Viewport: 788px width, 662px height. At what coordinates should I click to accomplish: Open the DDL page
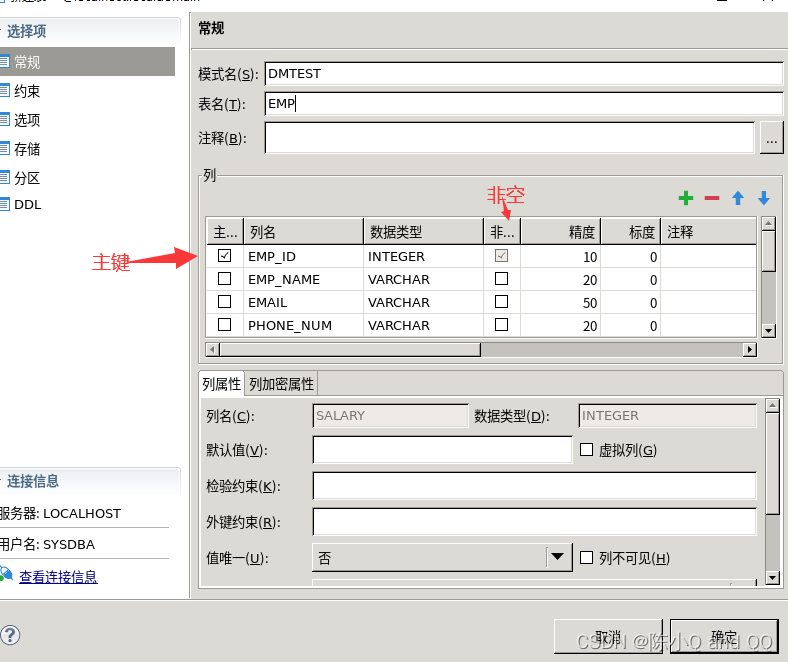click(x=28, y=205)
